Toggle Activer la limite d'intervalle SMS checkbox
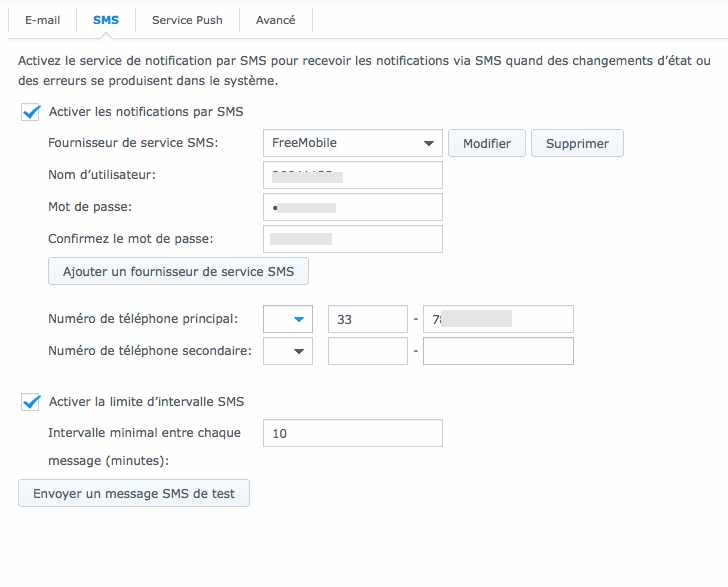The image size is (728, 587). click(x=31, y=402)
